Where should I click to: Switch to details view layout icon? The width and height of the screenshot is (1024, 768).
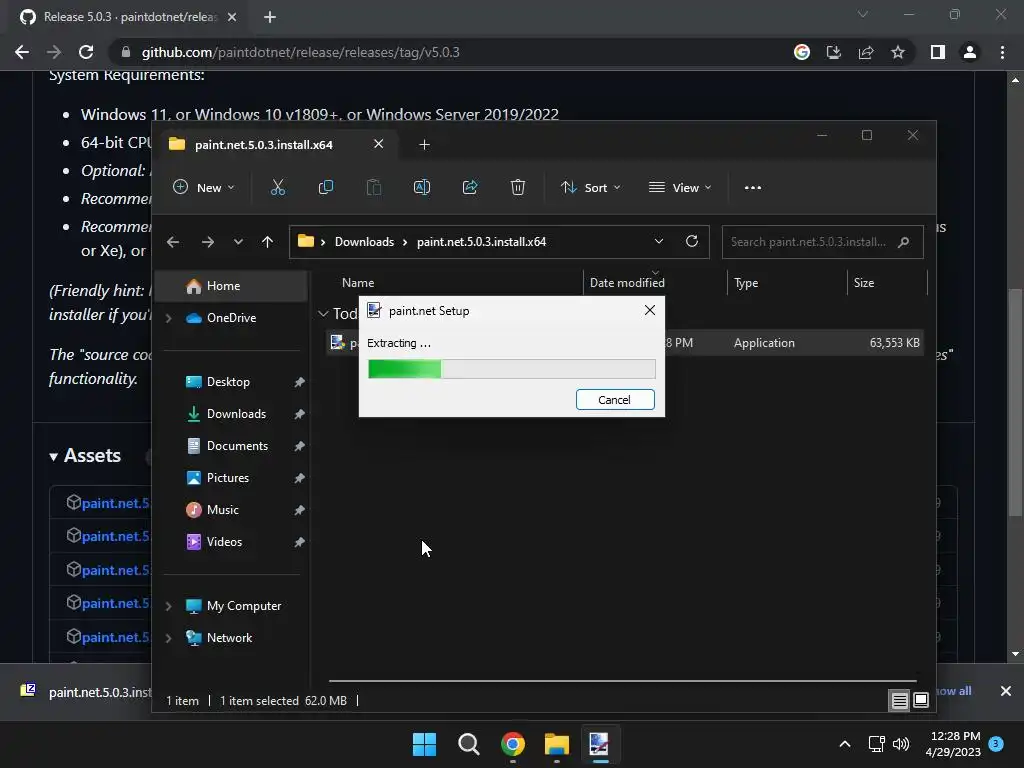[899, 701]
